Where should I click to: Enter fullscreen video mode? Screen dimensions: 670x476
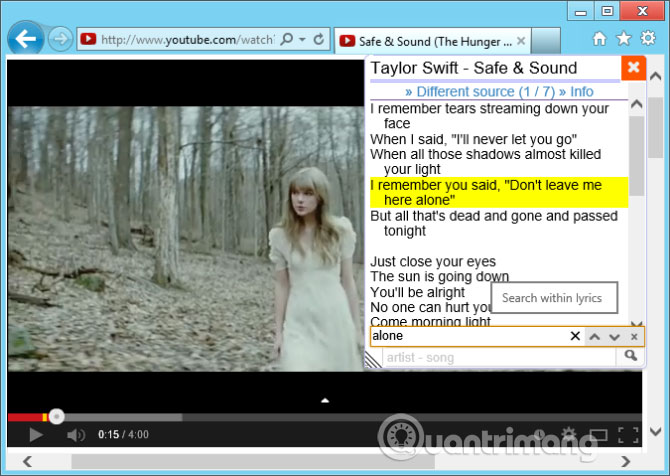[628, 435]
